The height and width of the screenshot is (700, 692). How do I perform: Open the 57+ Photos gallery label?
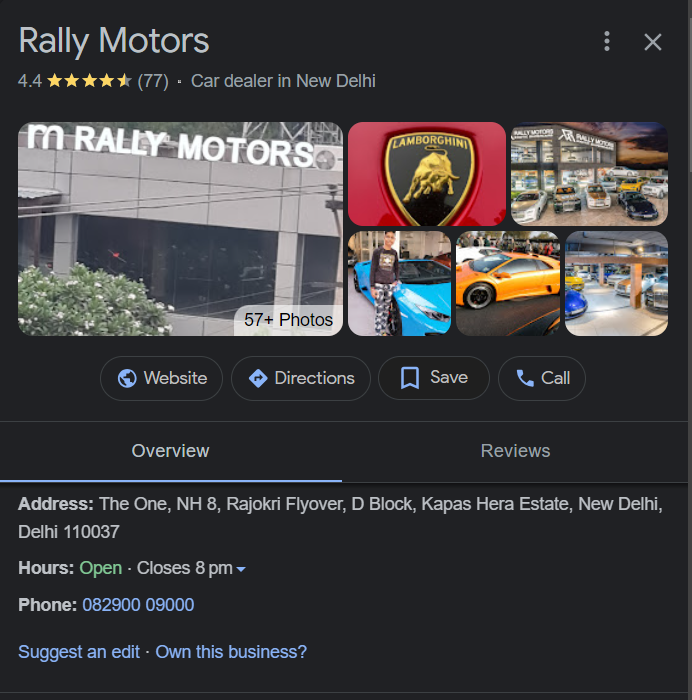pyautogui.click(x=288, y=320)
